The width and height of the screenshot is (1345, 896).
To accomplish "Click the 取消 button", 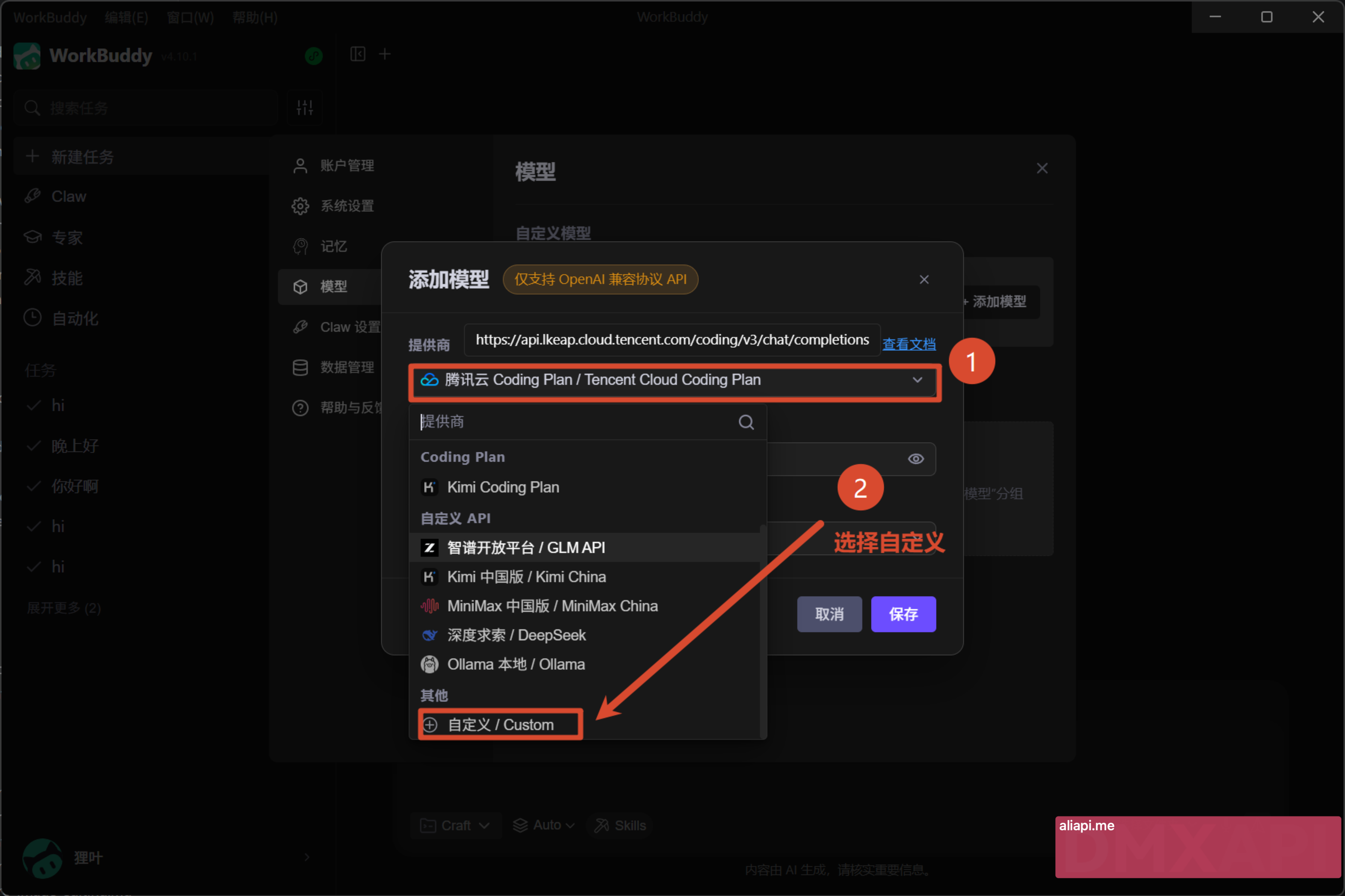I will 830,614.
